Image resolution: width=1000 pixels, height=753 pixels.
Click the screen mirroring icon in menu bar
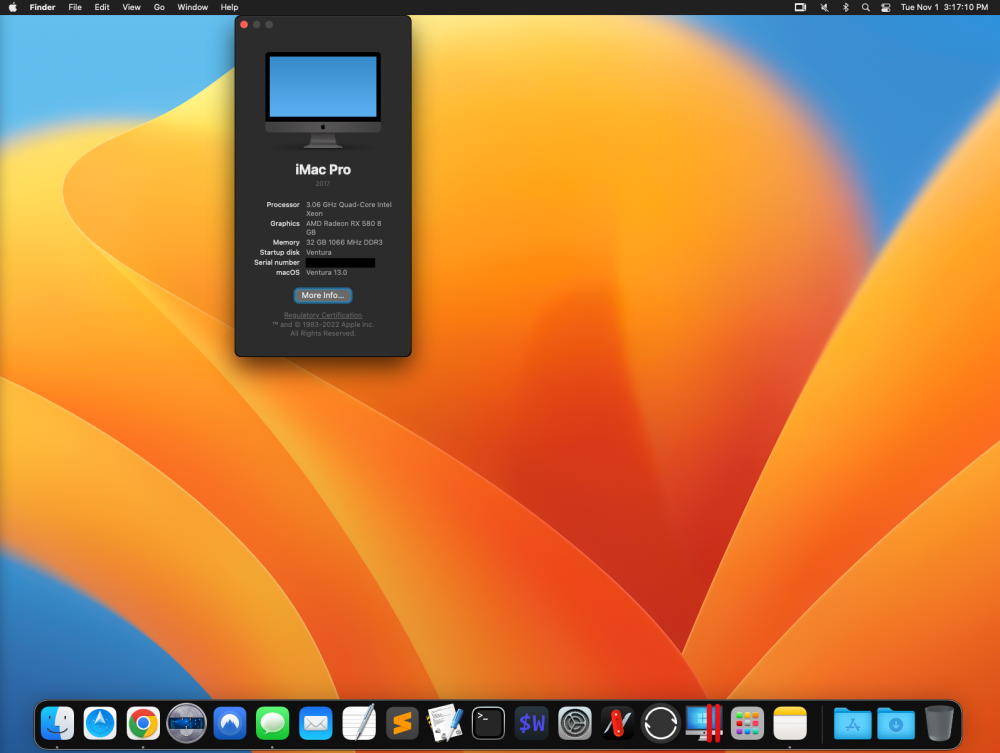pyautogui.click(x=800, y=7)
